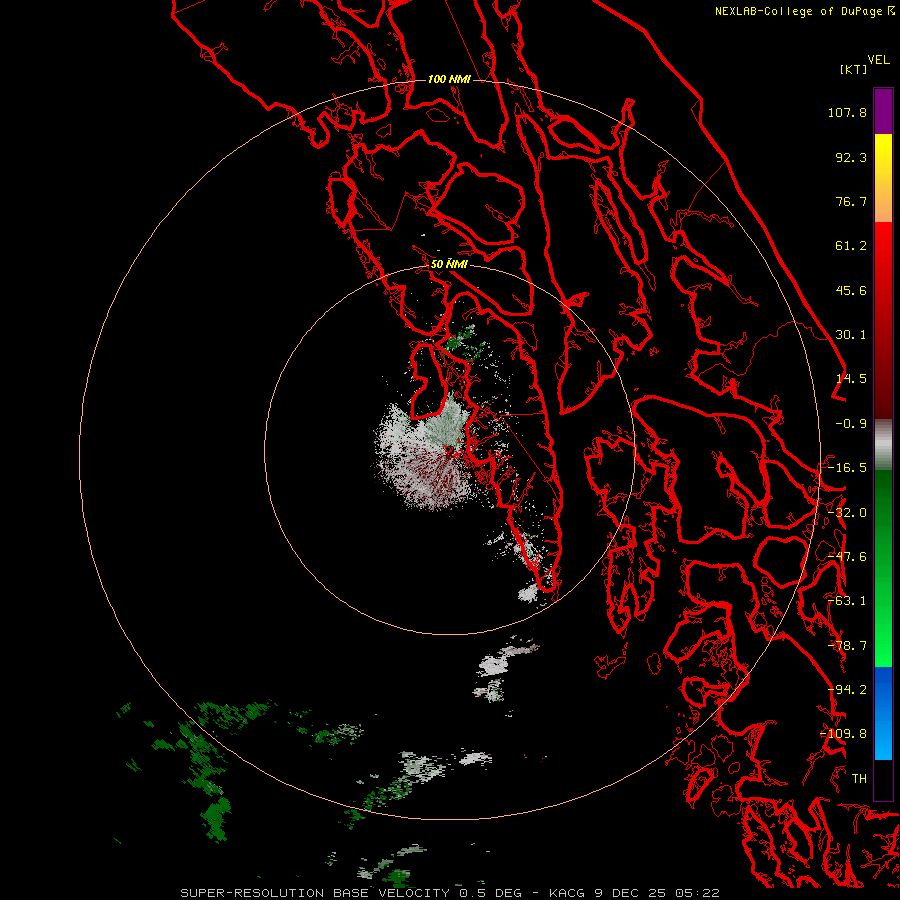Click the NEXLAB-College of DuPage label

(804, 11)
